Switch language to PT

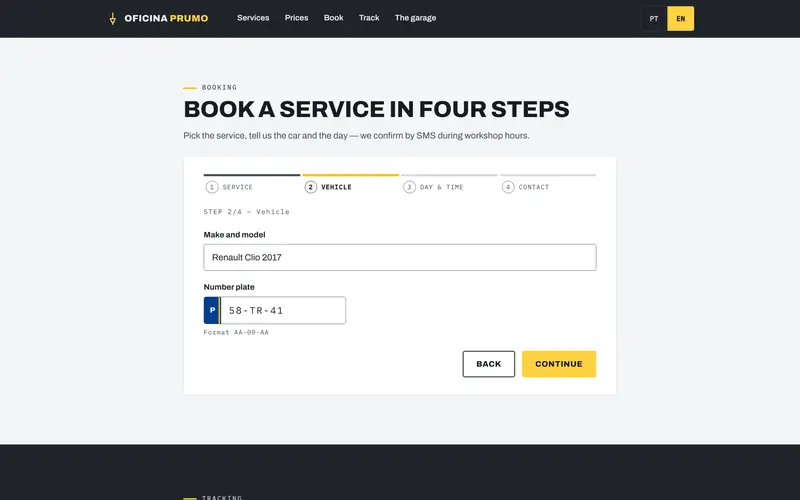tap(654, 18)
